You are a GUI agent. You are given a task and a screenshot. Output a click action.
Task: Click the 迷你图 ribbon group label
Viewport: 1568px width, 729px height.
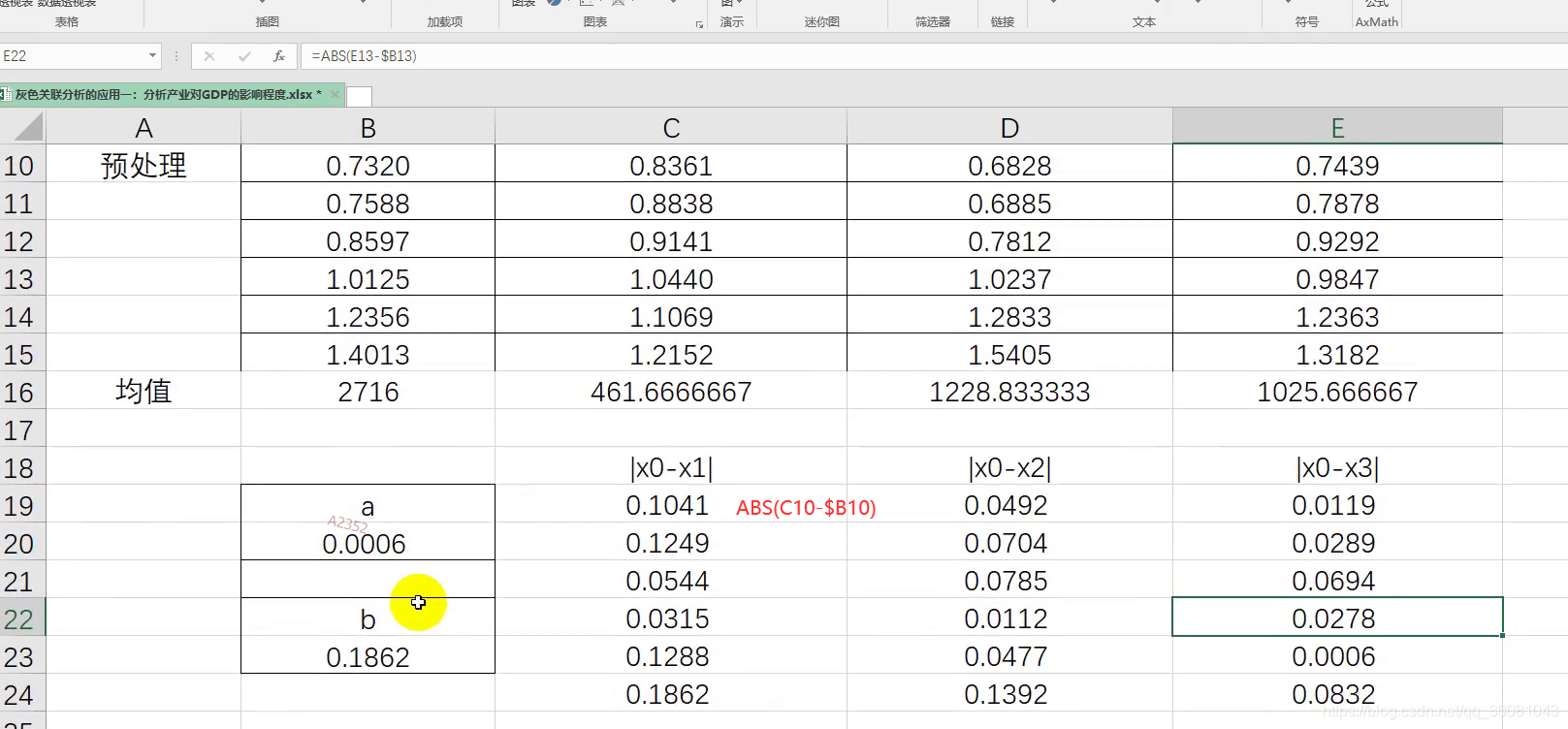coord(821,21)
